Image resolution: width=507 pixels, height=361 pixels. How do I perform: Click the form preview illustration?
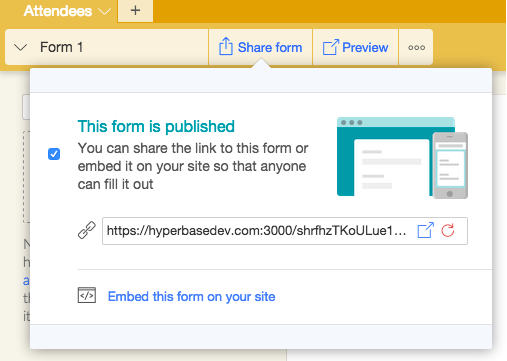coord(402,158)
